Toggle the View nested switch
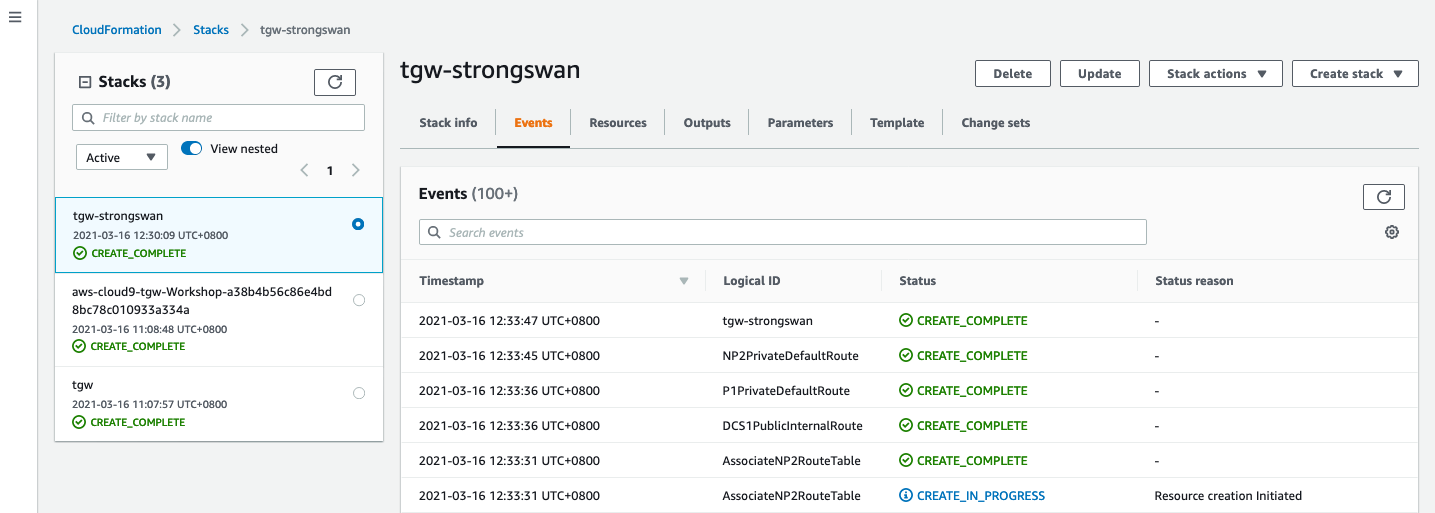The width and height of the screenshot is (1435, 513). click(x=192, y=148)
